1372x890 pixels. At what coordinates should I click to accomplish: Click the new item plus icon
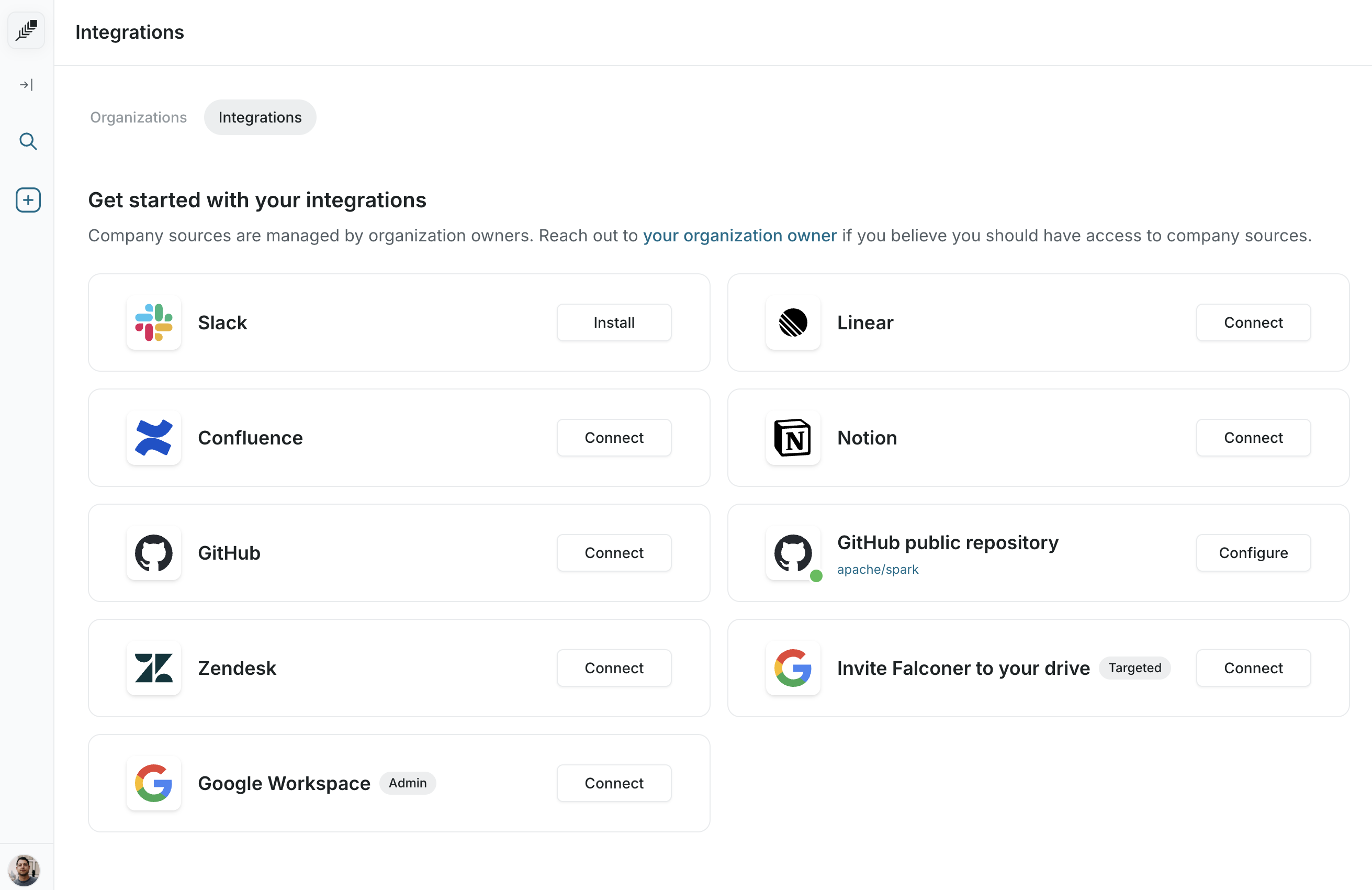click(x=28, y=200)
